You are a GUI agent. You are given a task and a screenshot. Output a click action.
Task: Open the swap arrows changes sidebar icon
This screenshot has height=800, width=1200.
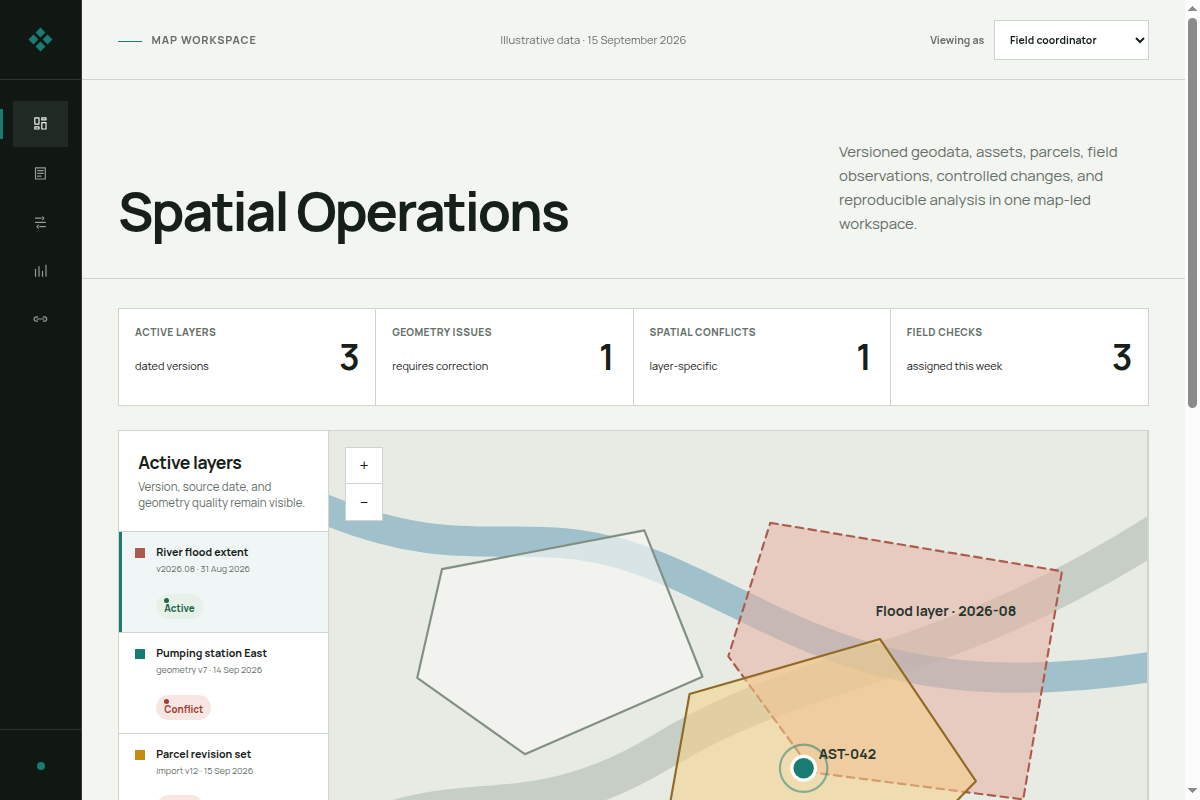point(40,222)
